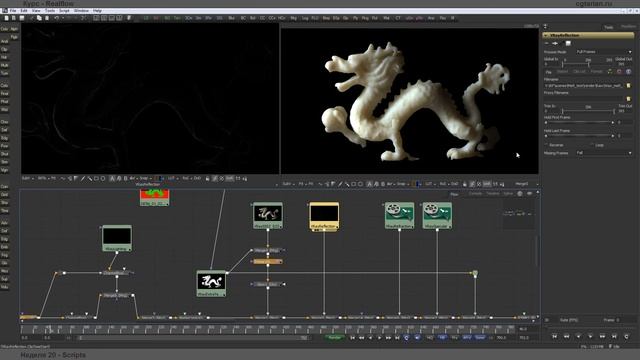Add a 3Cm tool from toolbar
This screenshot has width=640, height=360.
tap(189, 18)
